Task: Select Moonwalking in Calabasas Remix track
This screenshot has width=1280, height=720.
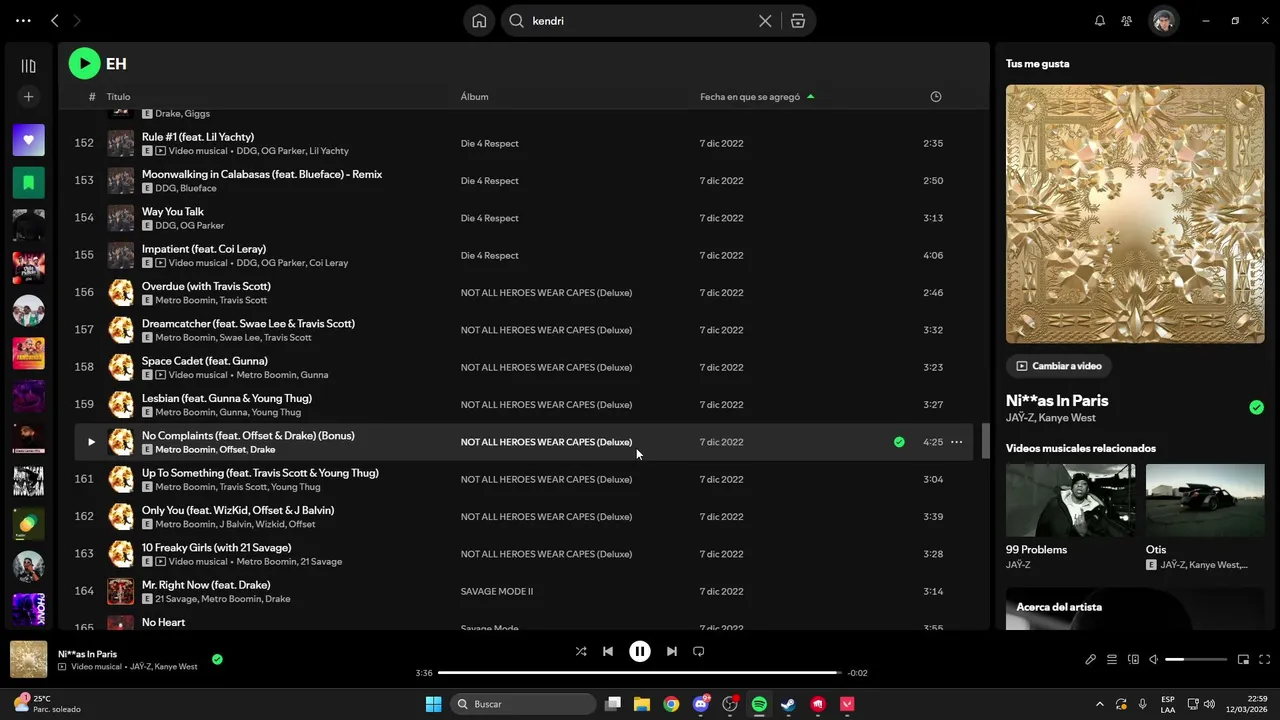Action: coord(262,174)
